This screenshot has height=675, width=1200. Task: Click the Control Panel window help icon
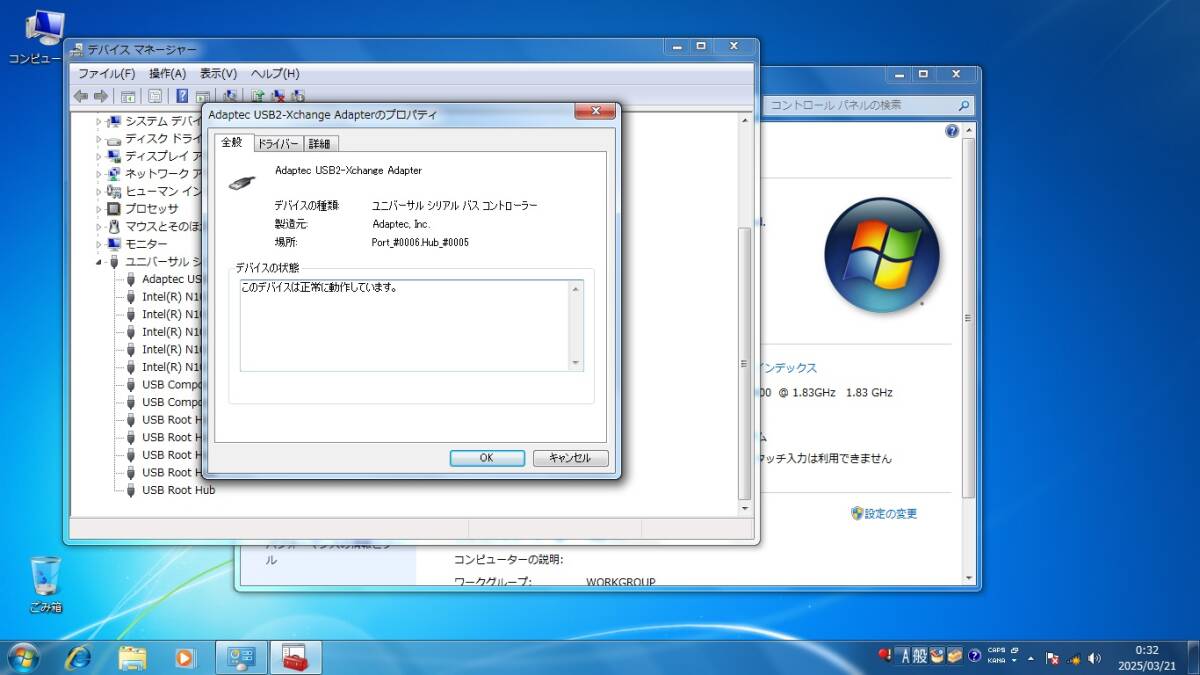[952, 131]
